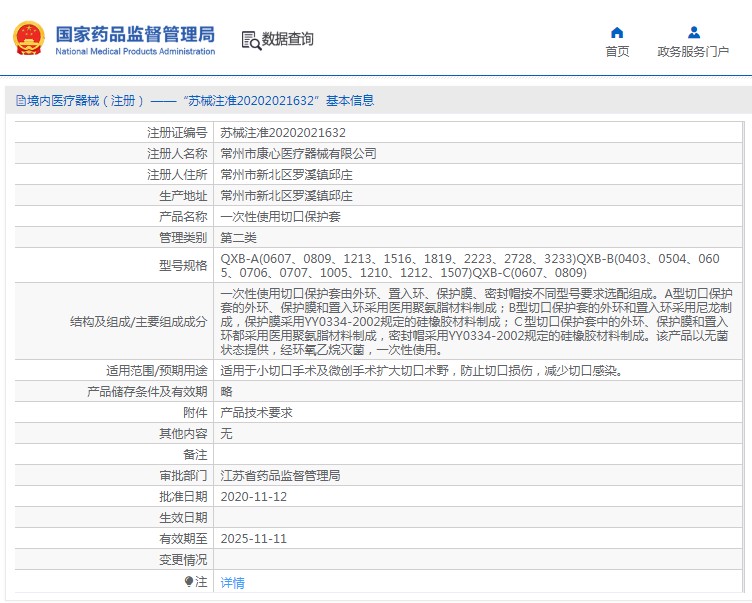Click the 注册人名称 row label
Viewport: 752px width, 603px height.
click(177, 154)
